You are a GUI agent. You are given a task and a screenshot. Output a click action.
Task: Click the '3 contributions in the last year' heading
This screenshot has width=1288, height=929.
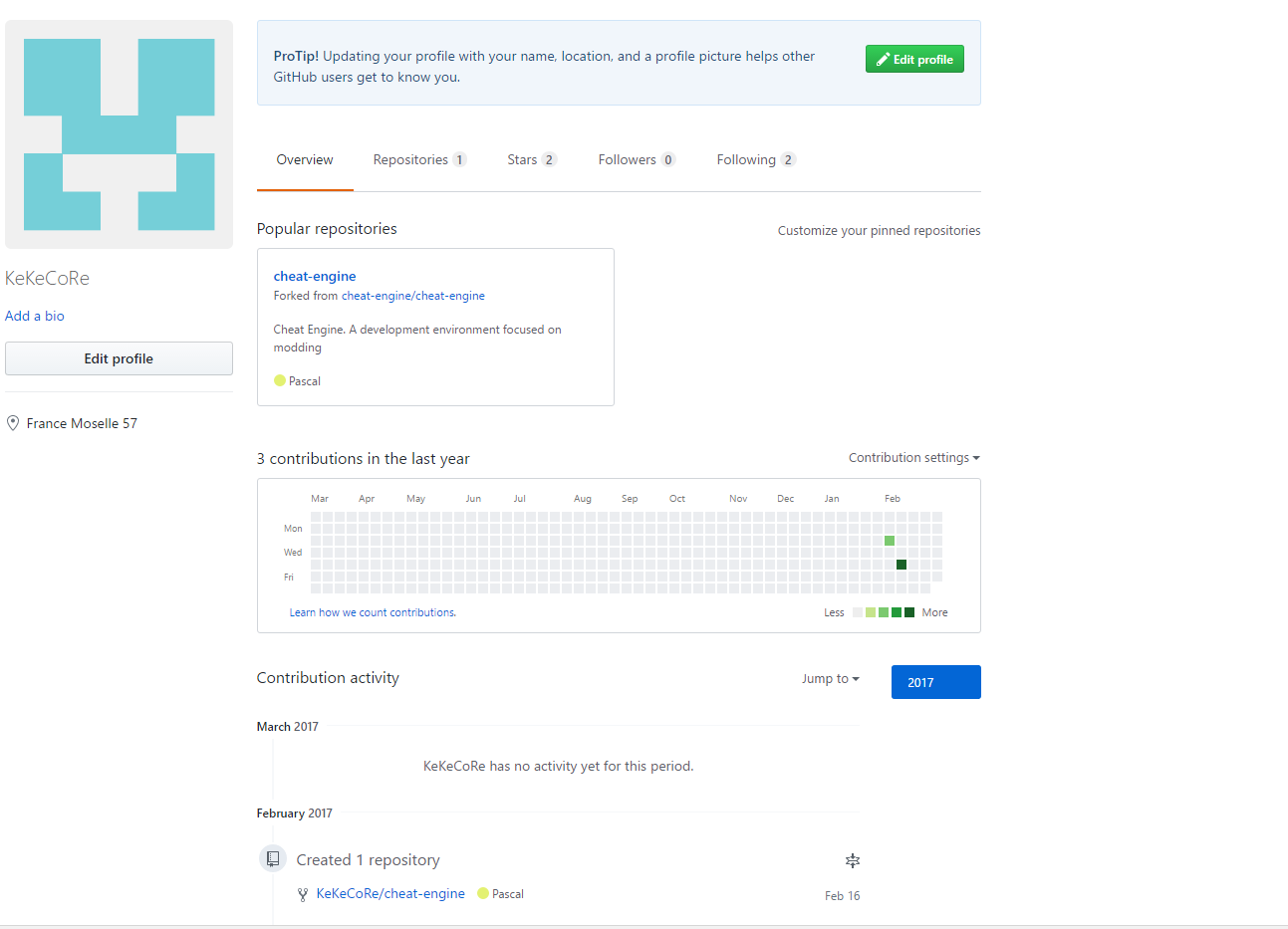(x=364, y=459)
